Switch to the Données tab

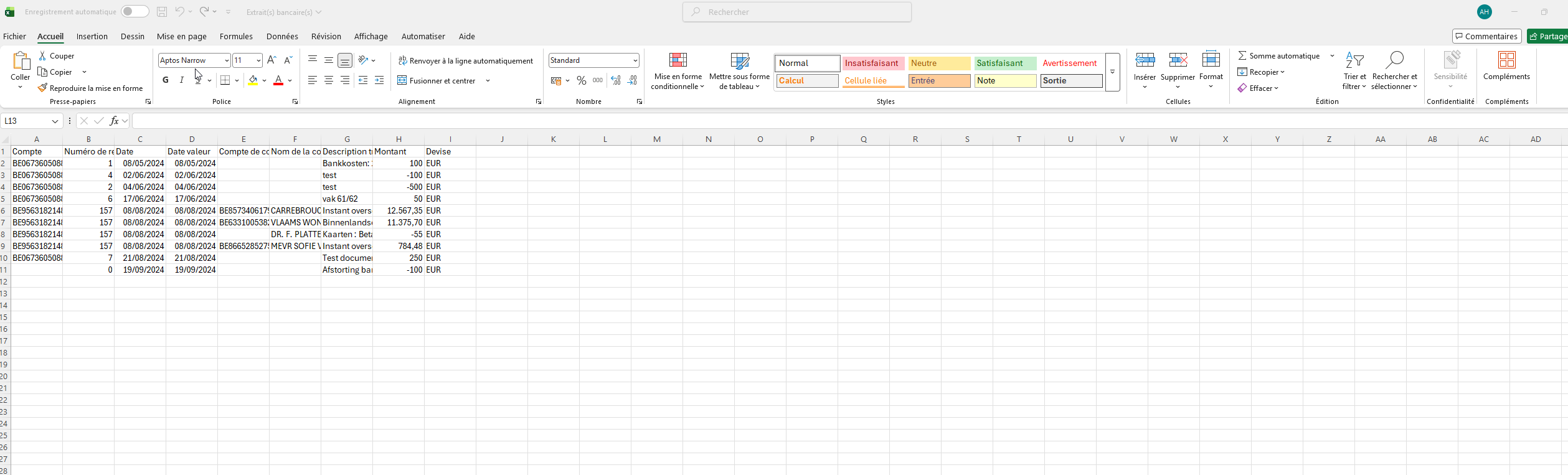(282, 36)
